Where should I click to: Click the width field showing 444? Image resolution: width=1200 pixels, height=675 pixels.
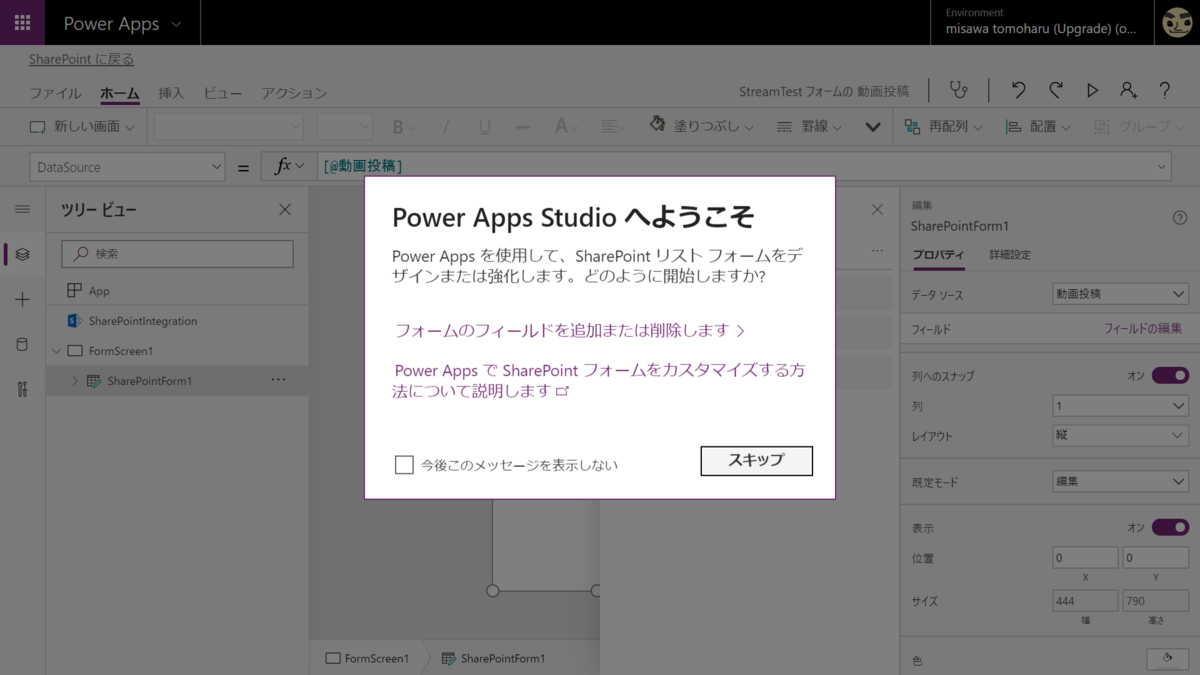(1085, 601)
